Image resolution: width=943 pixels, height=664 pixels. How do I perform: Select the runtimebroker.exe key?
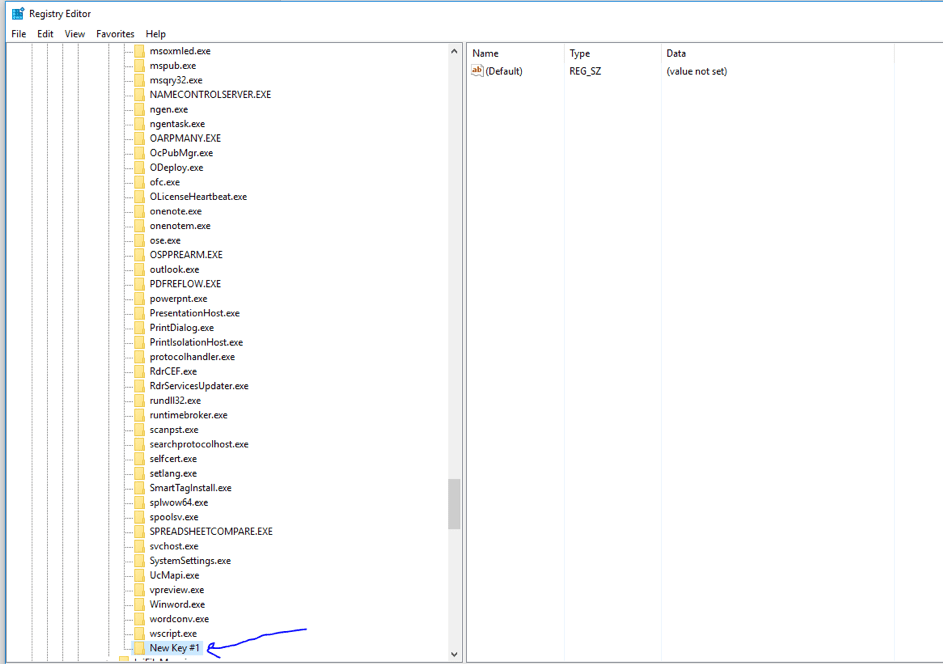[x=188, y=415]
